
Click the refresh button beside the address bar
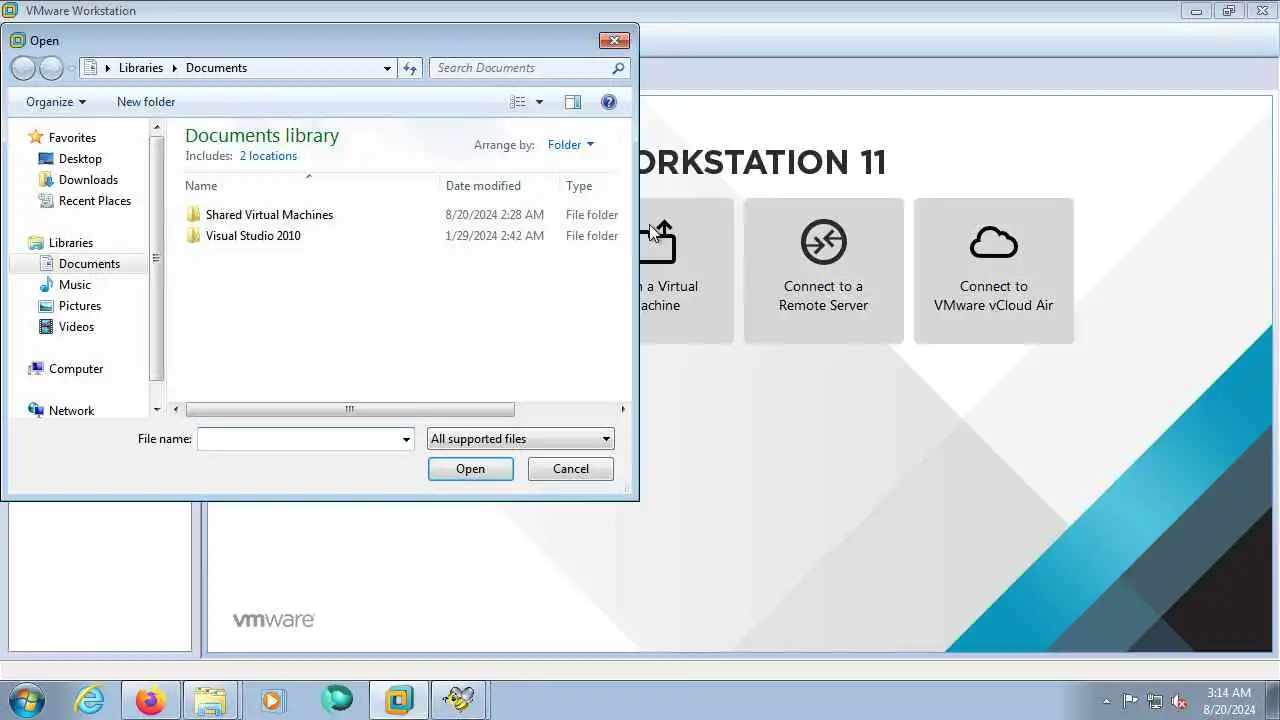click(410, 68)
